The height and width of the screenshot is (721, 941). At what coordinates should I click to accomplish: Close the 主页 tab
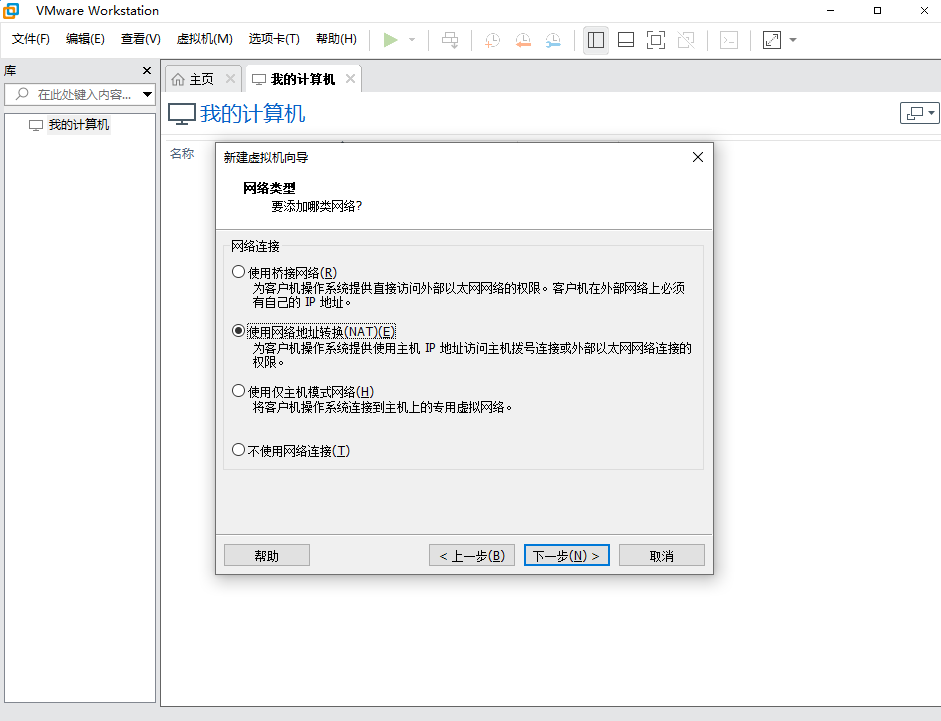click(x=230, y=79)
